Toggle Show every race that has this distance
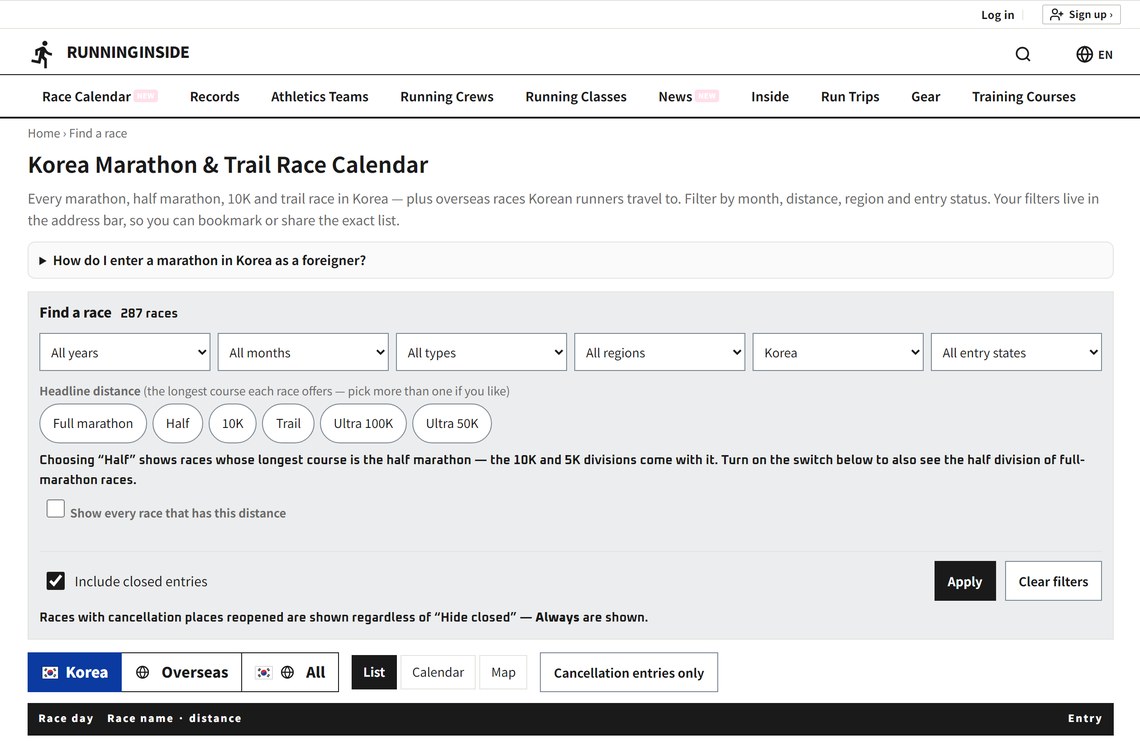This screenshot has height=741, width=1140. pos(55,508)
